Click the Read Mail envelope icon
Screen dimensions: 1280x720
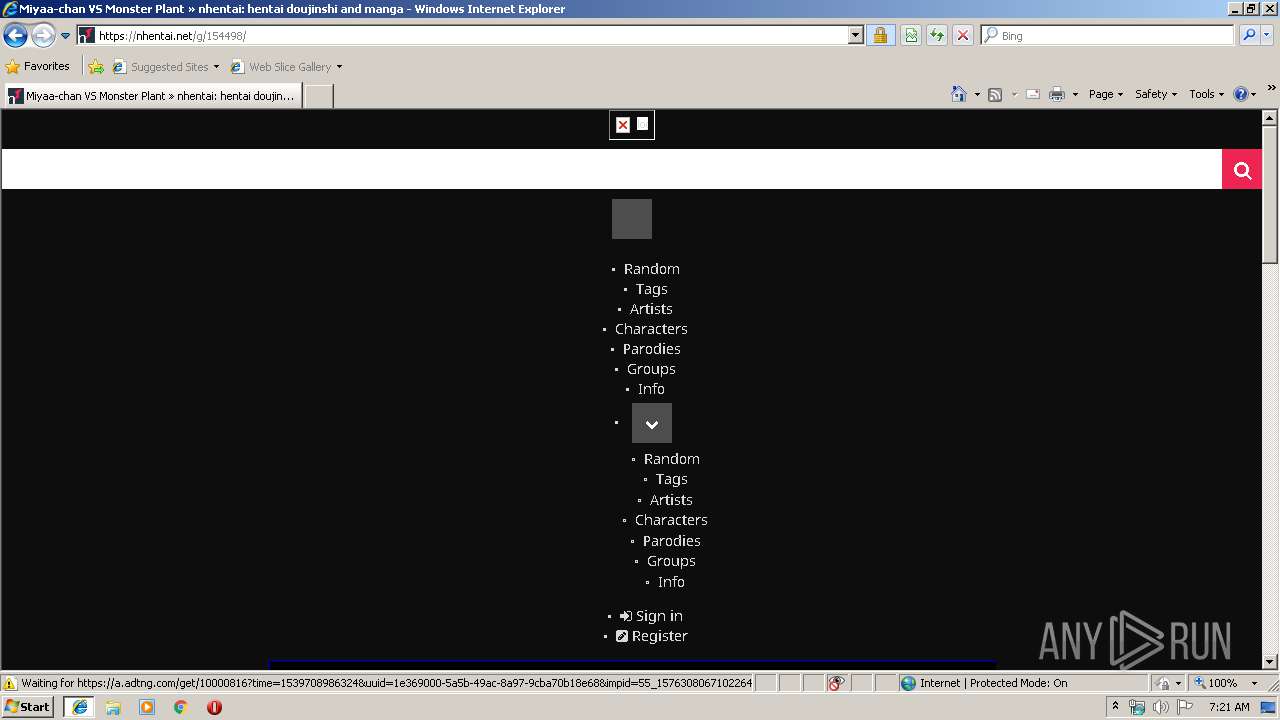click(1033, 94)
